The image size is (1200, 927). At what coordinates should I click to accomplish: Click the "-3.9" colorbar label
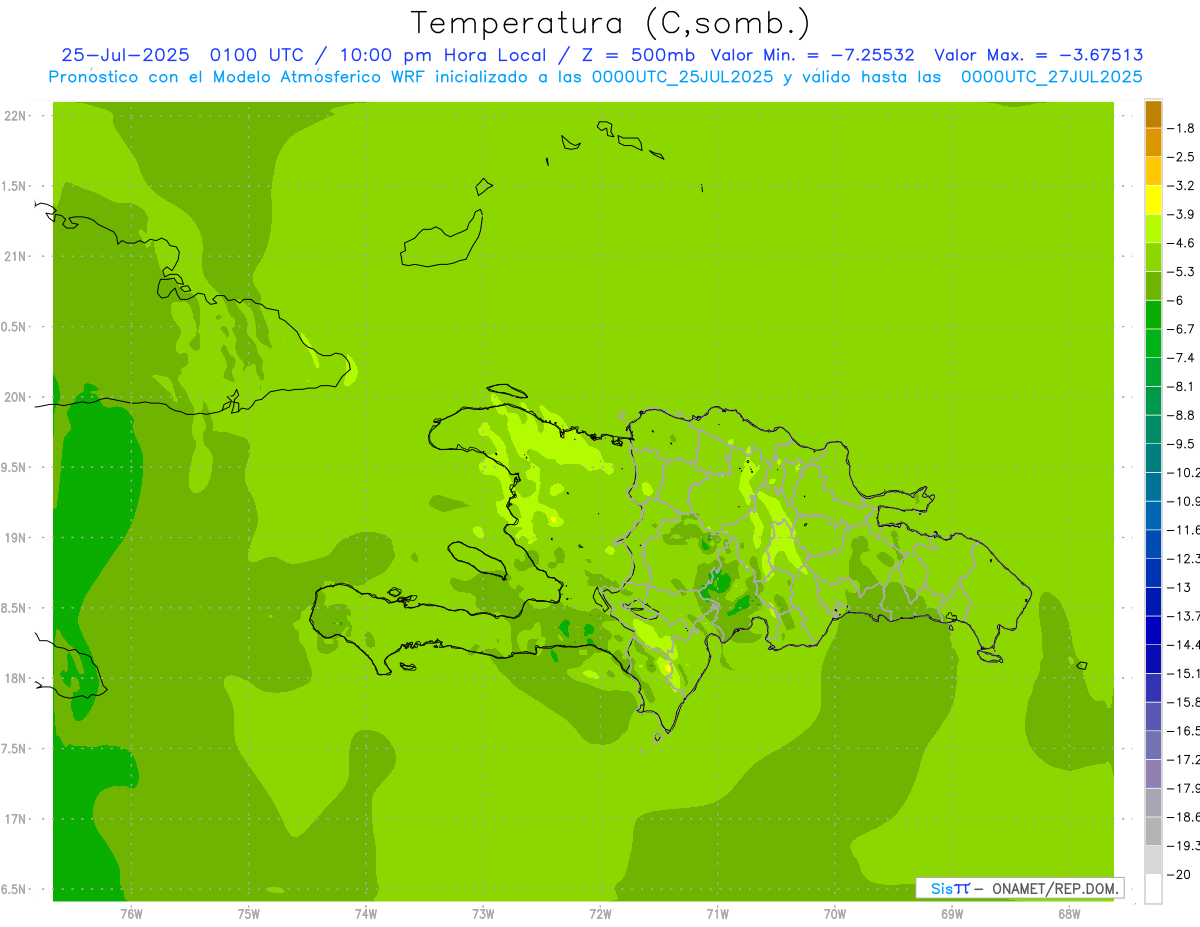click(x=1181, y=214)
